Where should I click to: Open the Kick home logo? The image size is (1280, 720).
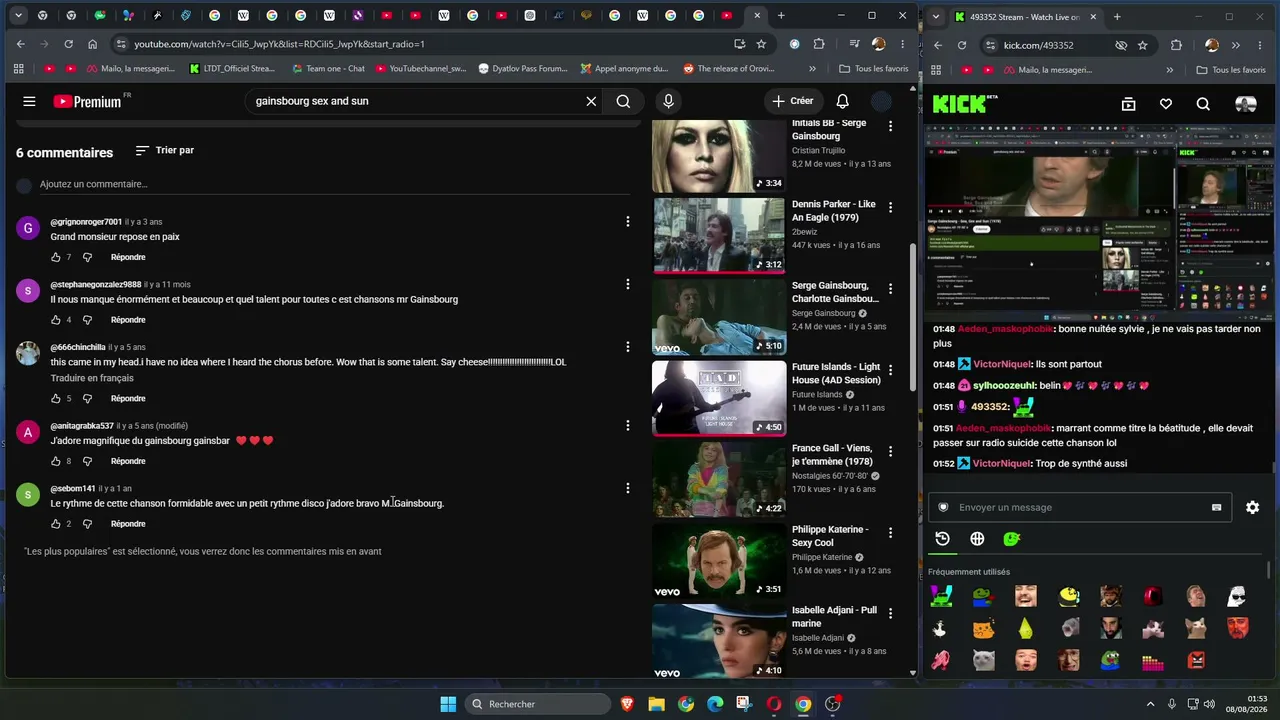pos(965,104)
